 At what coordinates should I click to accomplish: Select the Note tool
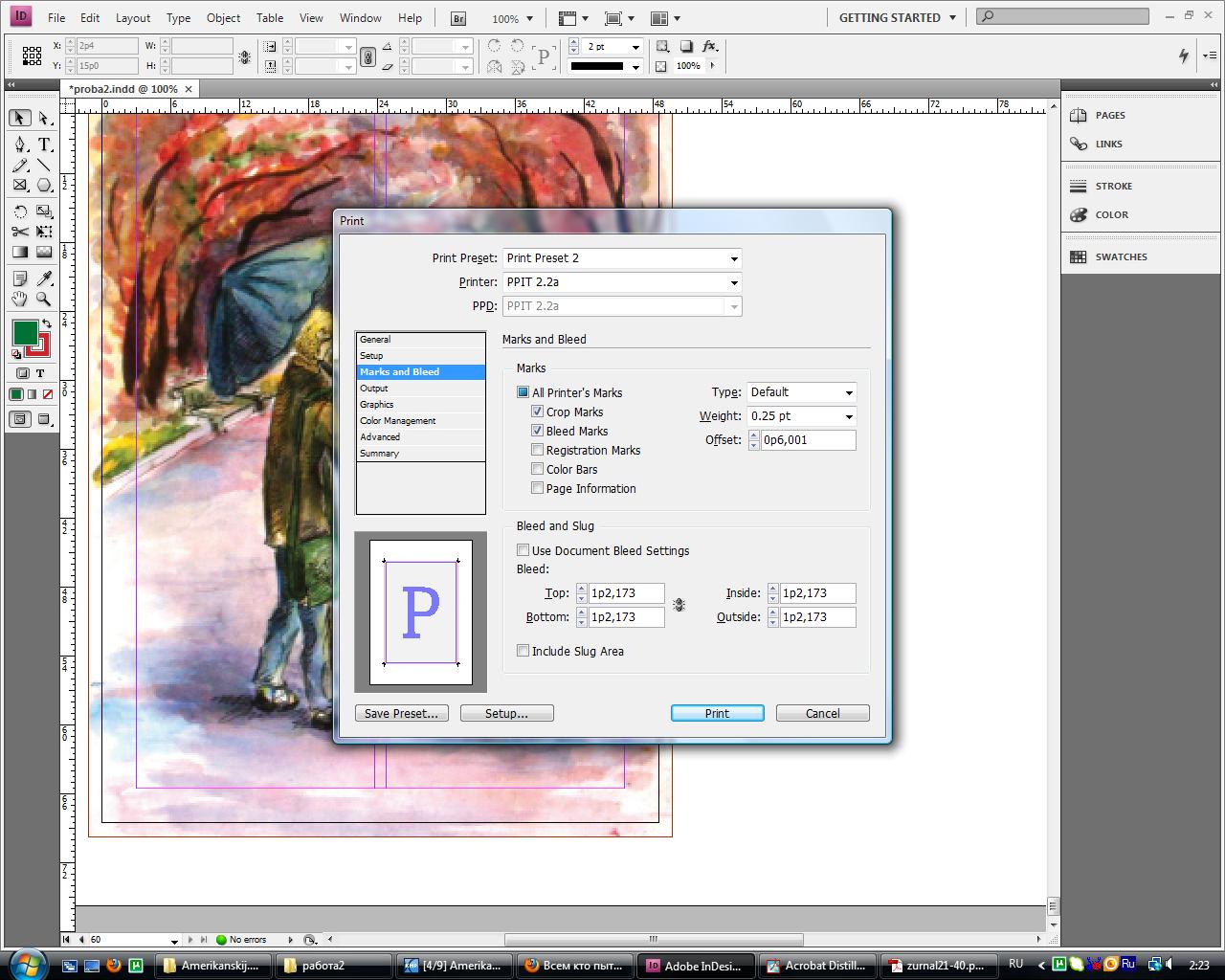tap(20, 278)
